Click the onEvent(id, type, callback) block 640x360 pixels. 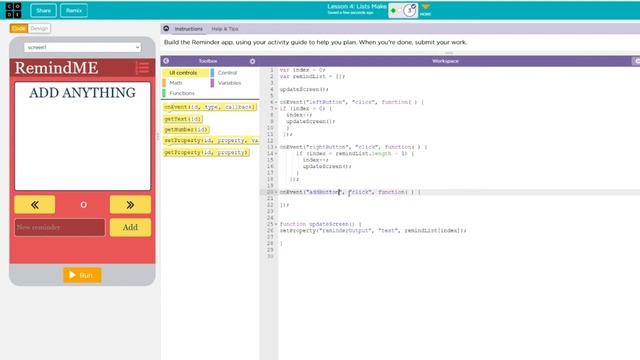click(210, 107)
